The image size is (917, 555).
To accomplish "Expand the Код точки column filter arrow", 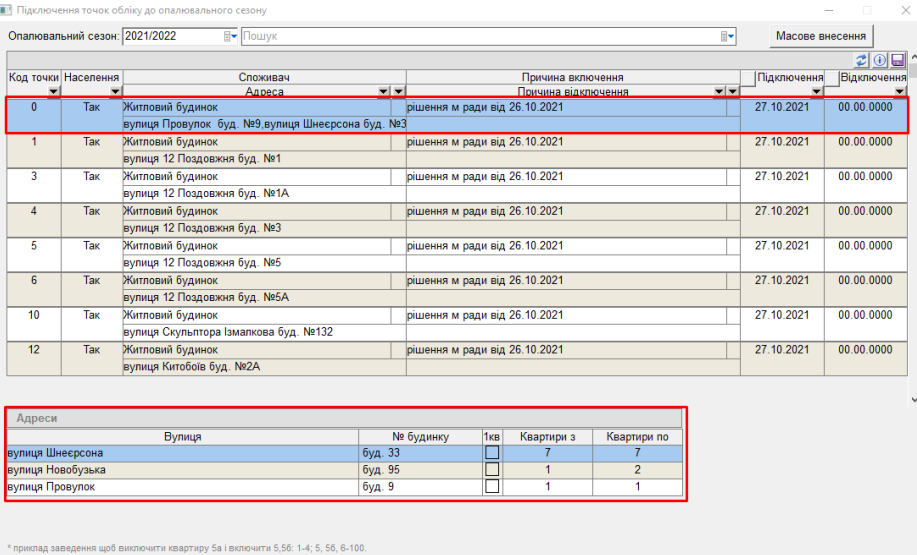I will pyautogui.click(x=53, y=92).
